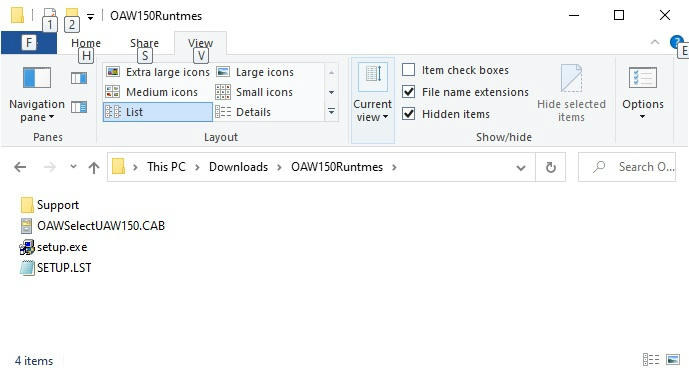Viewport: 689px width, 373px height.
Task: Minimize the OAW150Runtmes window
Action: coord(574,15)
